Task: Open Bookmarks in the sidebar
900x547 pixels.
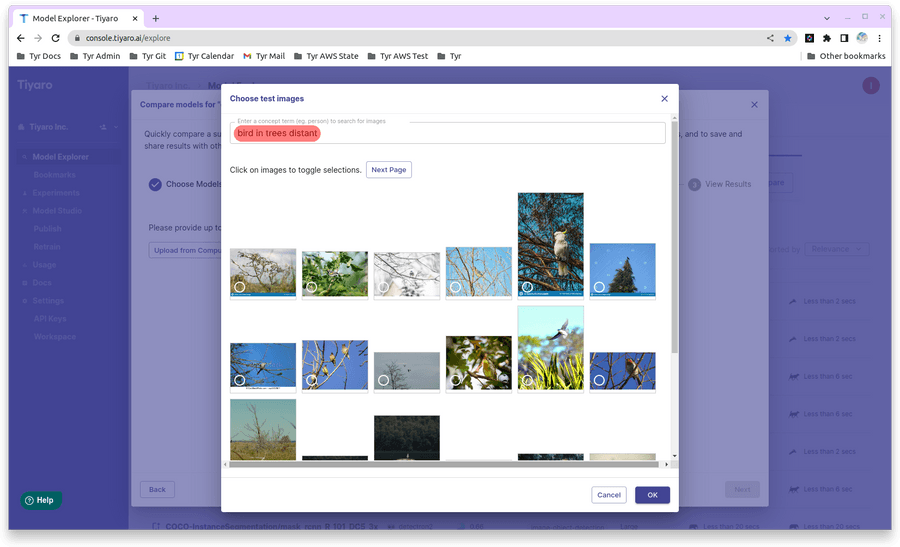Action: pos(55,174)
